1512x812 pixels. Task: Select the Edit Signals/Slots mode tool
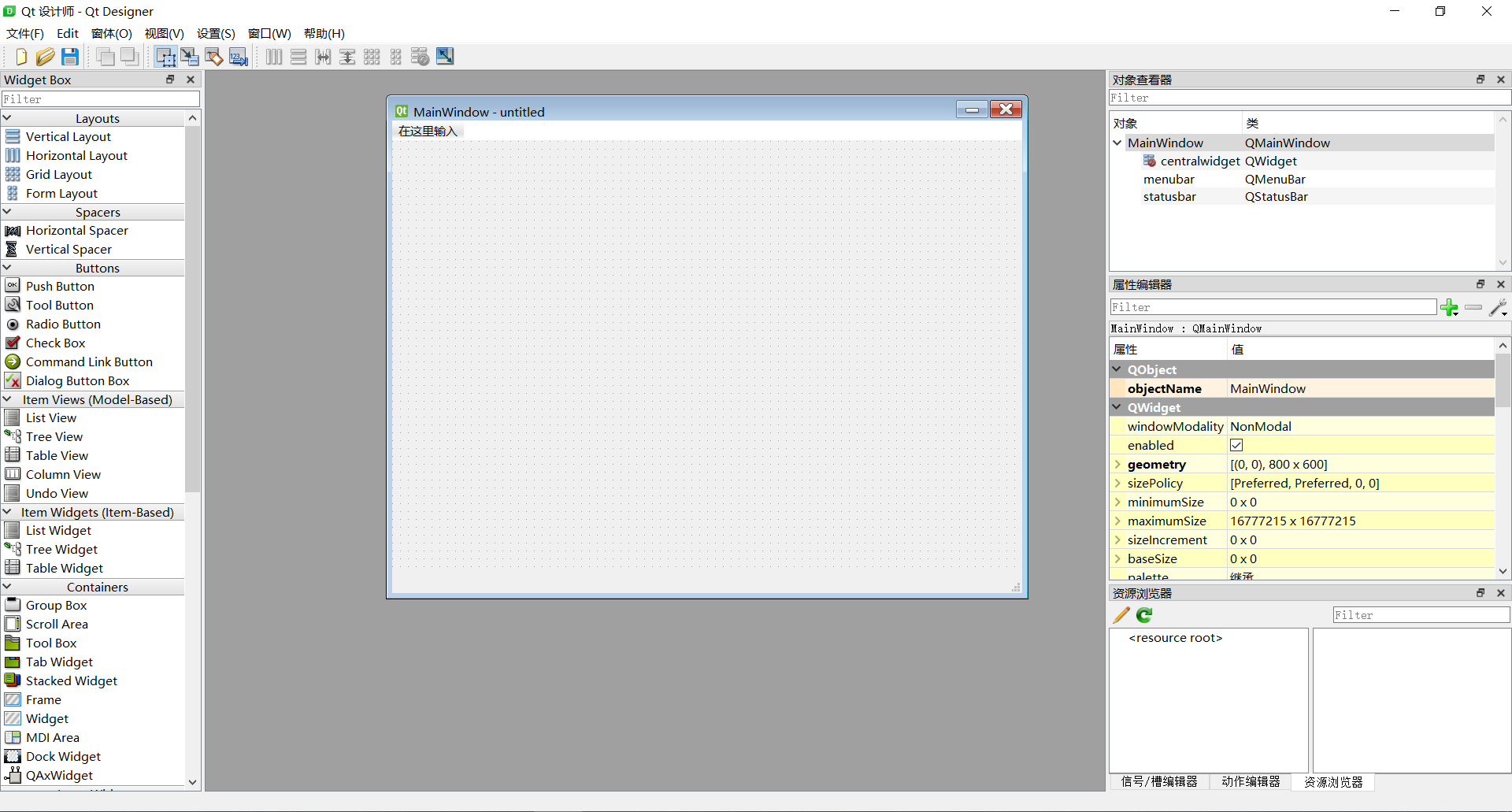tap(190, 56)
